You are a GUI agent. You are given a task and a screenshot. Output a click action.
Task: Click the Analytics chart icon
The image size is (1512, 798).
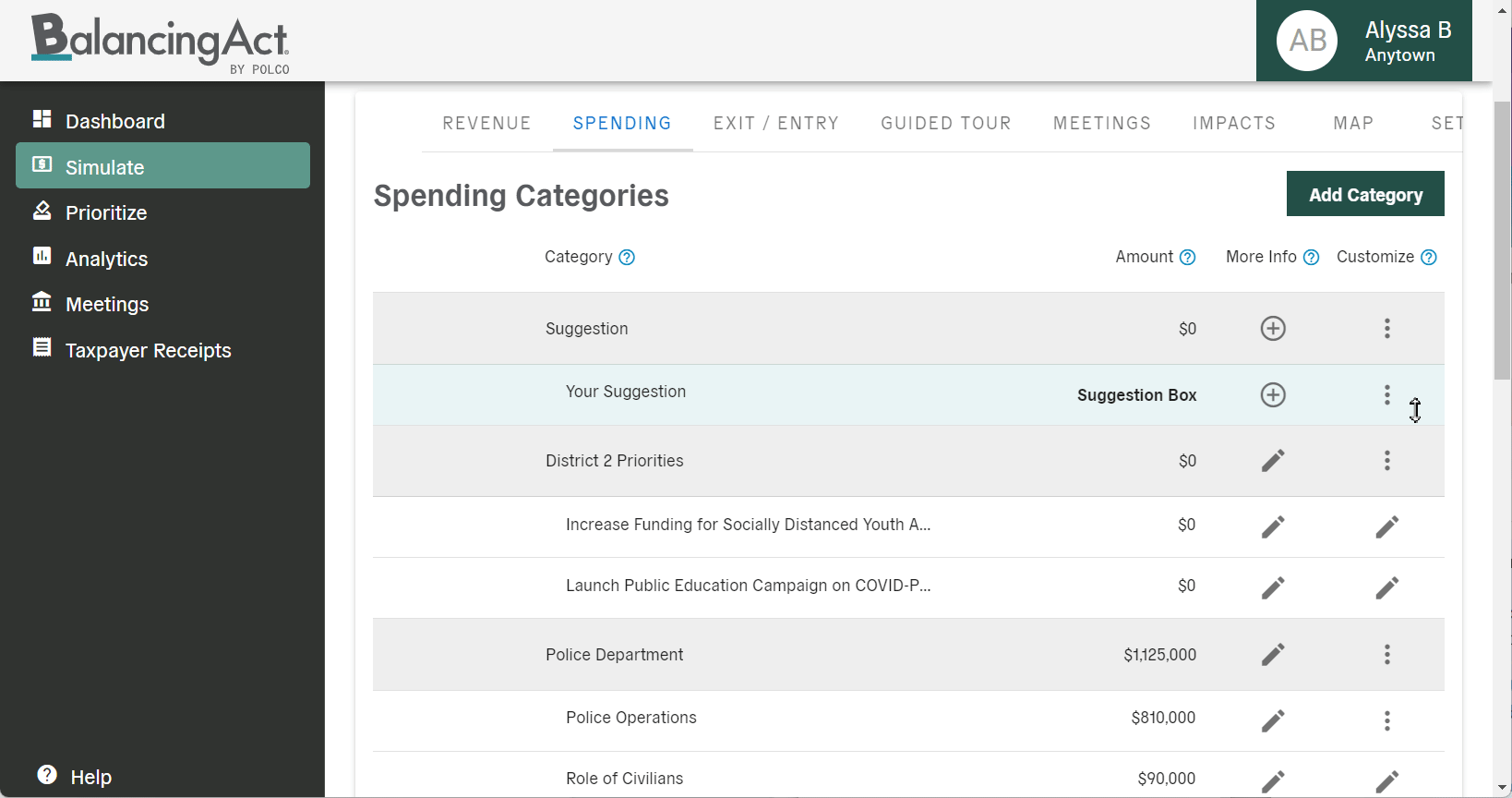point(42,256)
